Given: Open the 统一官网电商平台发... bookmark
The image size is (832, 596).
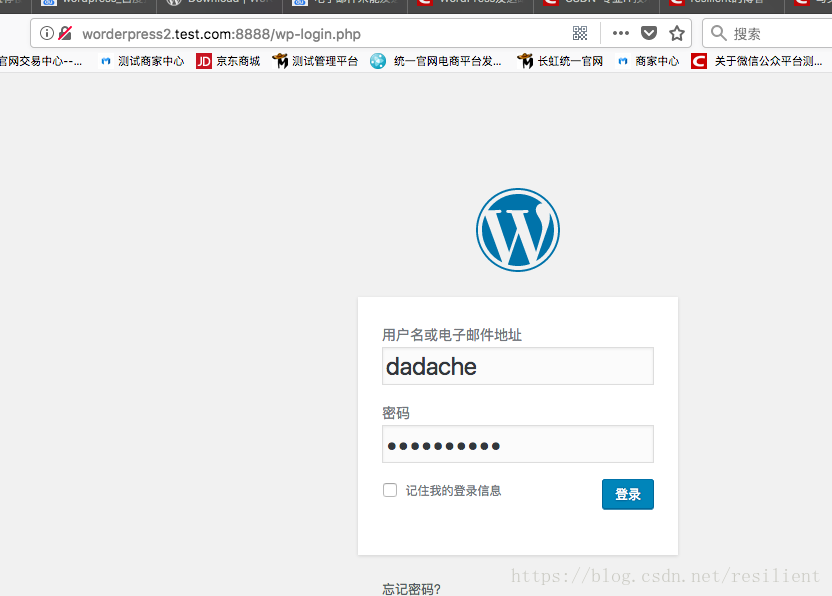Looking at the screenshot, I should tap(436, 62).
